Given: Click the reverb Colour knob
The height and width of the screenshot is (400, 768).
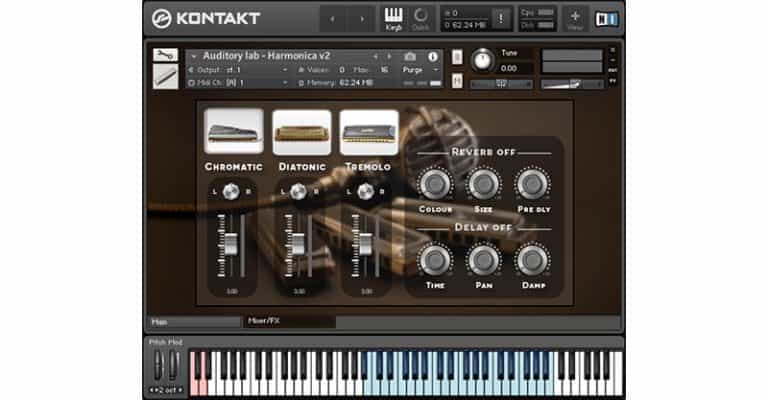Looking at the screenshot, I should pos(435,184).
